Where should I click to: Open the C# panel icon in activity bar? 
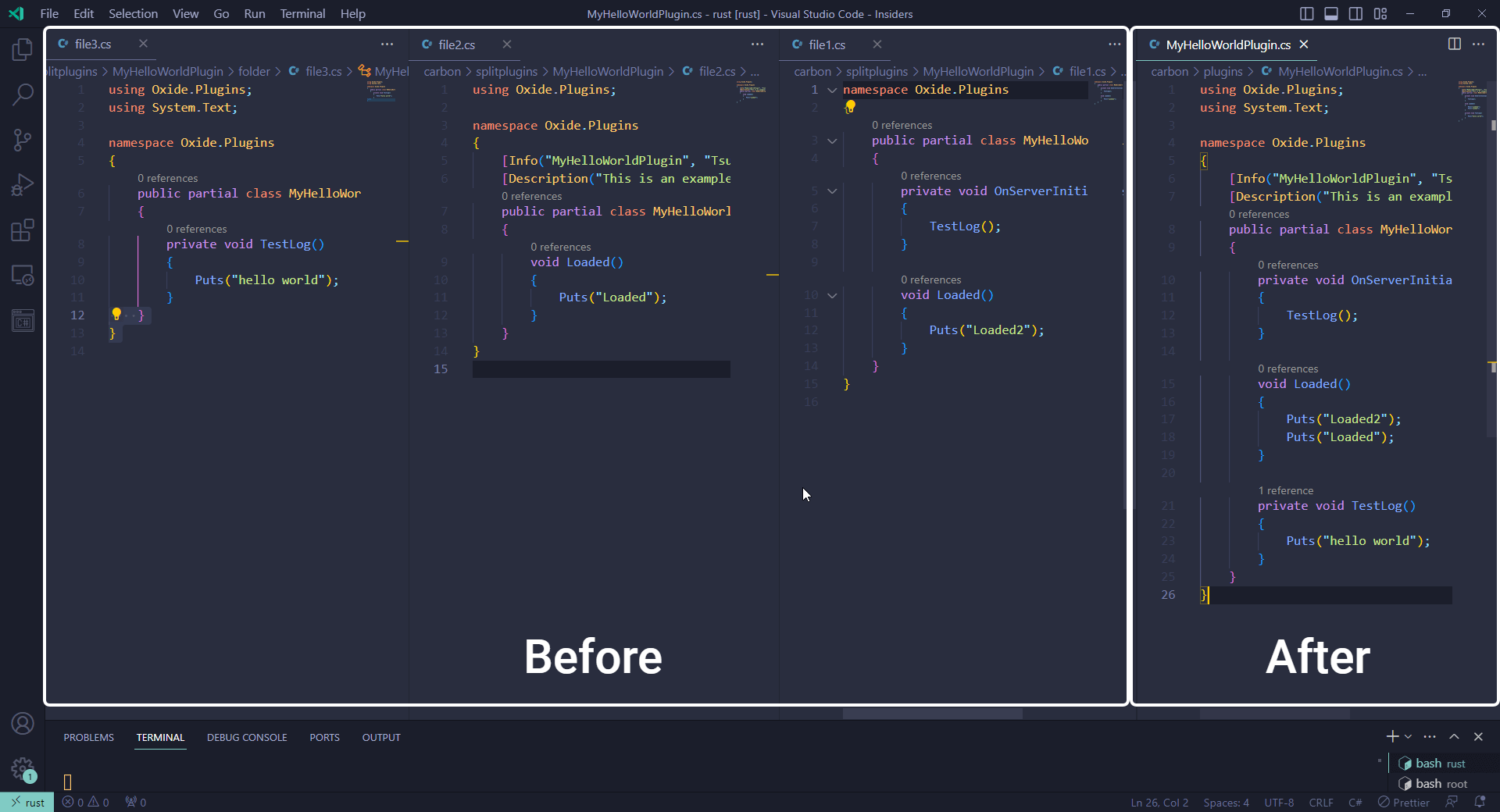[22, 320]
